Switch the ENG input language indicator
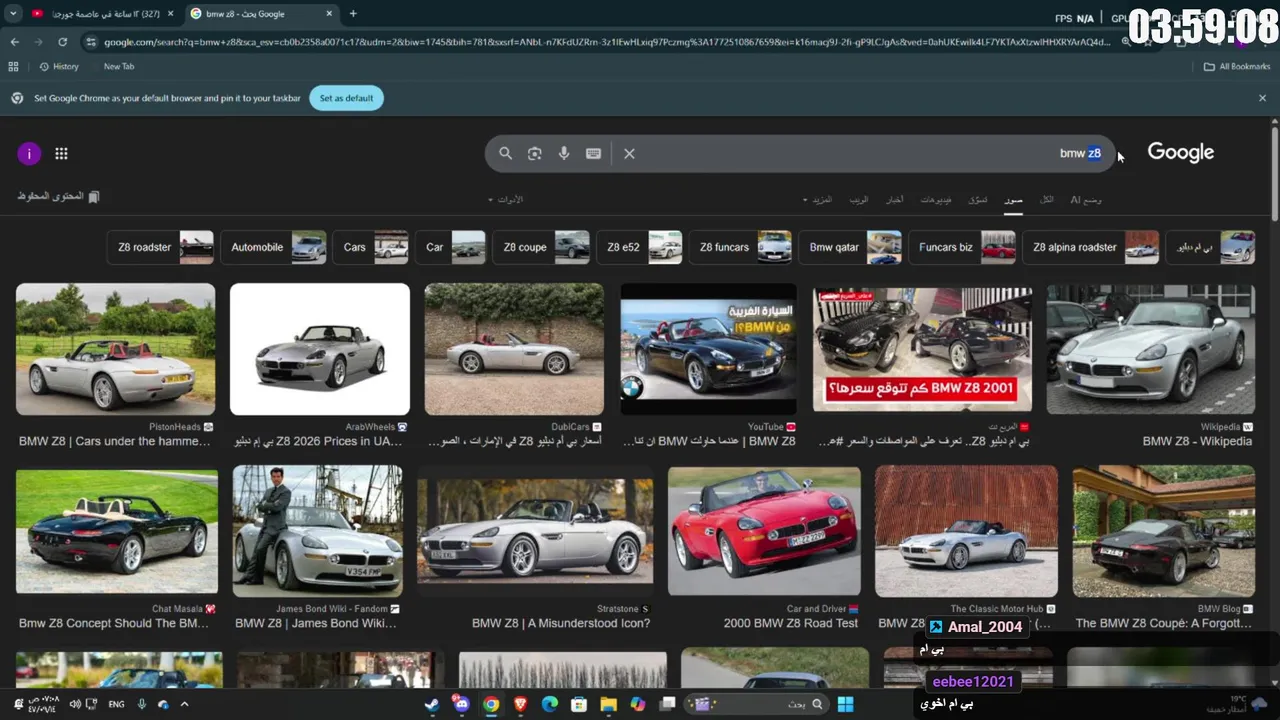The height and width of the screenshot is (720, 1280). pyautogui.click(x=116, y=704)
